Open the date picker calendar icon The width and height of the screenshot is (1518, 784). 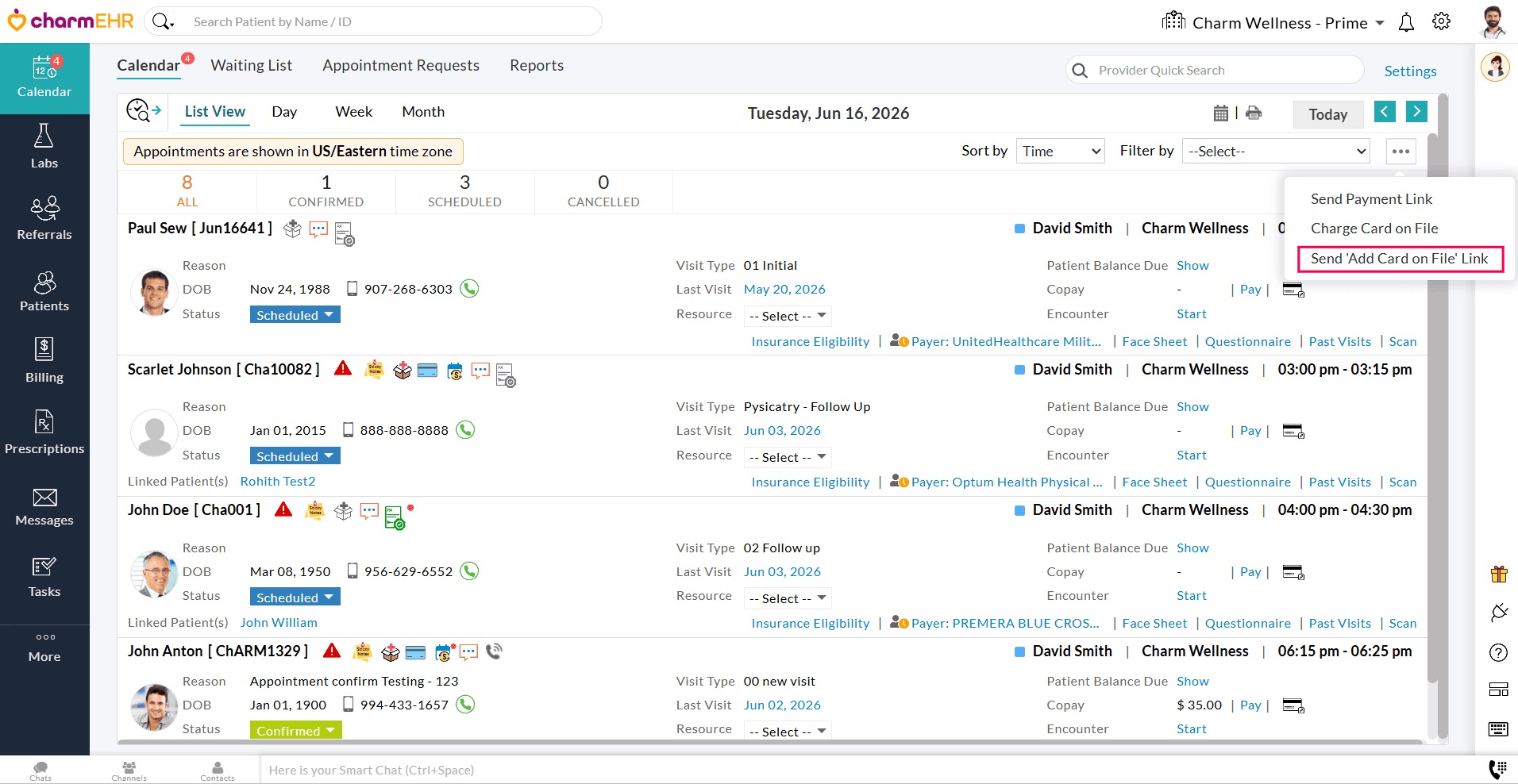1221,113
